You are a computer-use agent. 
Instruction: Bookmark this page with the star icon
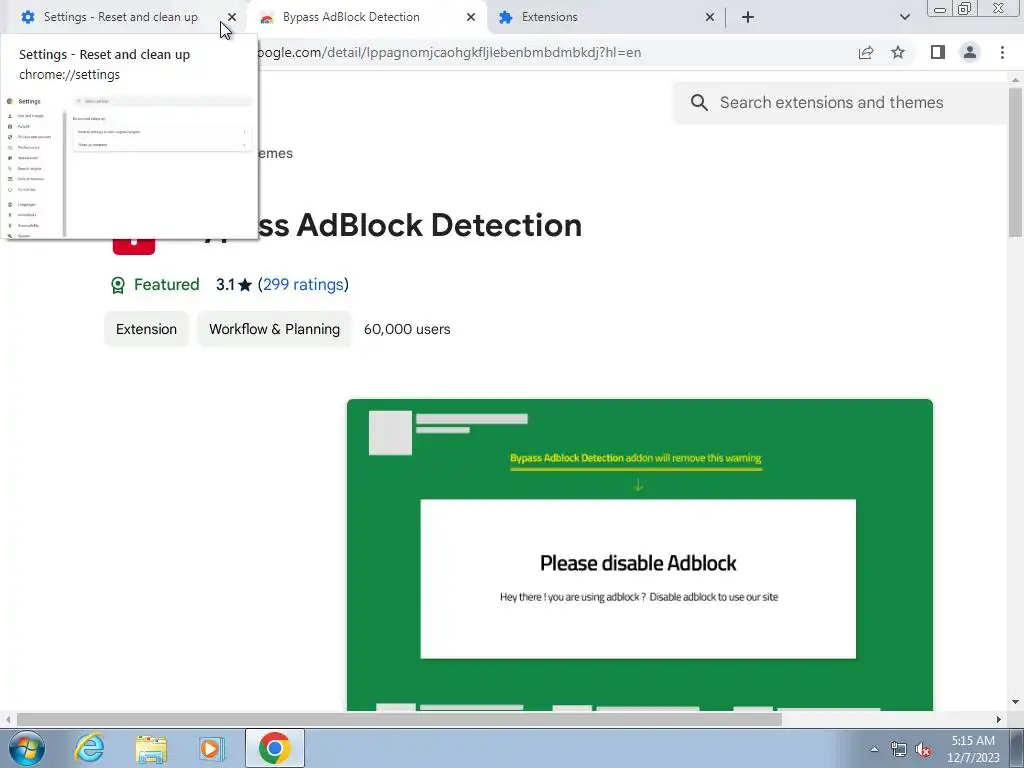(x=898, y=52)
